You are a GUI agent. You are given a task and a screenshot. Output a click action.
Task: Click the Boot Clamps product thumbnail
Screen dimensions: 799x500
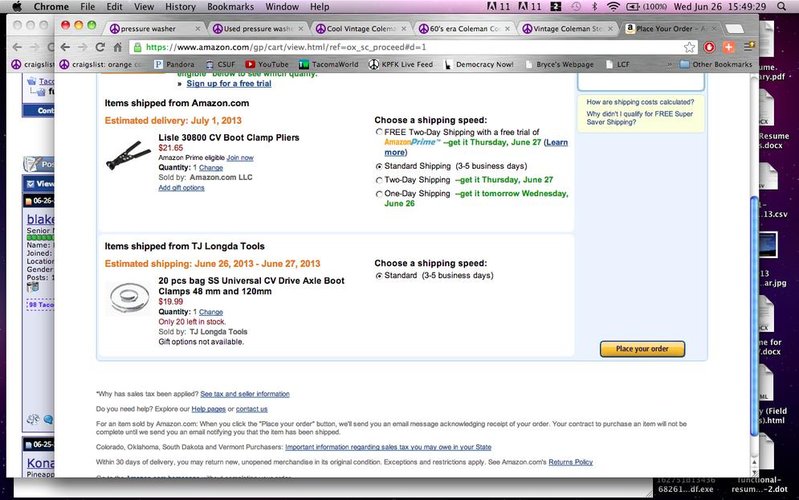click(129, 297)
